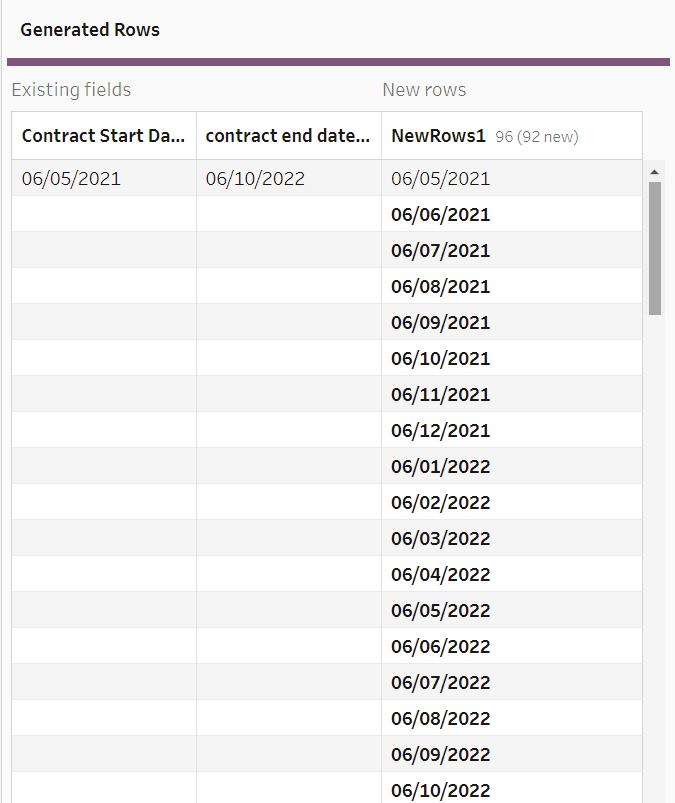This screenshot has height=803, width=675.
Task: Select the 06/05/2021 Contract Start Date cell
Action: [x=71, y=179]
